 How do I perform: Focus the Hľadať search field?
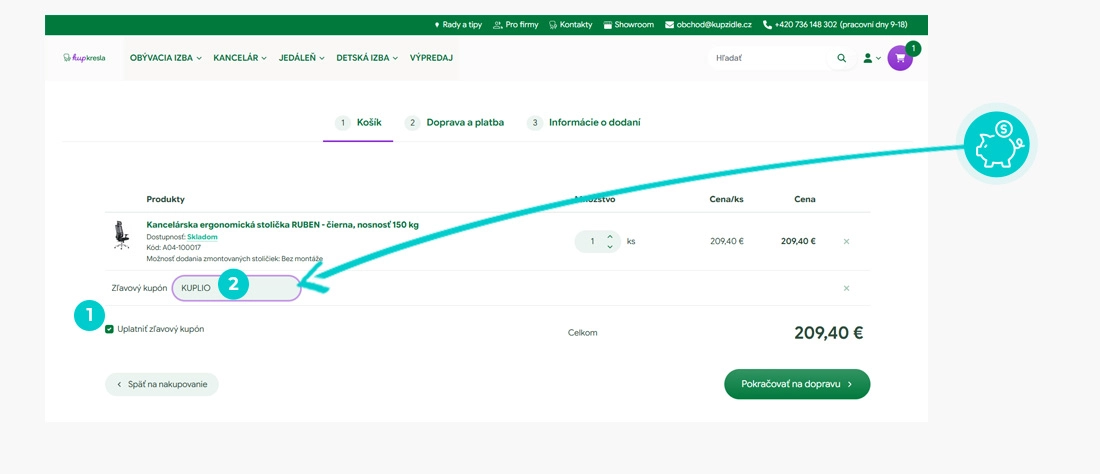pos(768,58)
